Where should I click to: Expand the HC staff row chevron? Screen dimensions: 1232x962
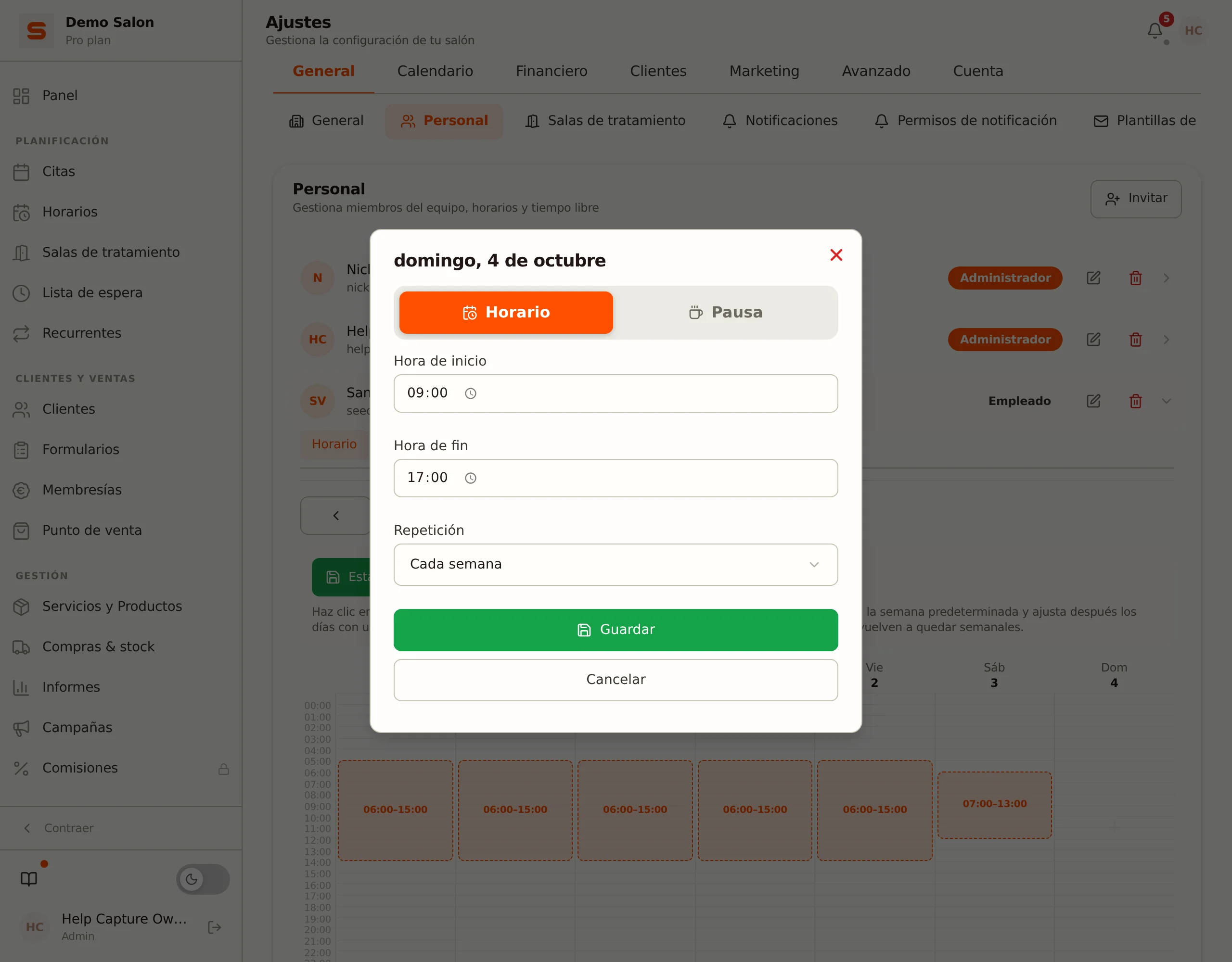[x=1166, y=340]
